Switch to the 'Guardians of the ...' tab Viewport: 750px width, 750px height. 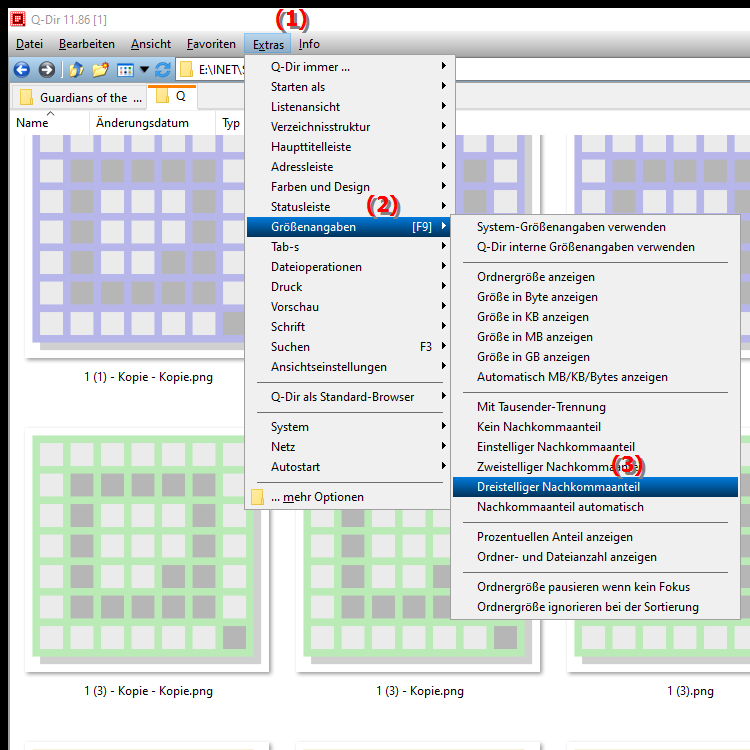pos(78,98)
